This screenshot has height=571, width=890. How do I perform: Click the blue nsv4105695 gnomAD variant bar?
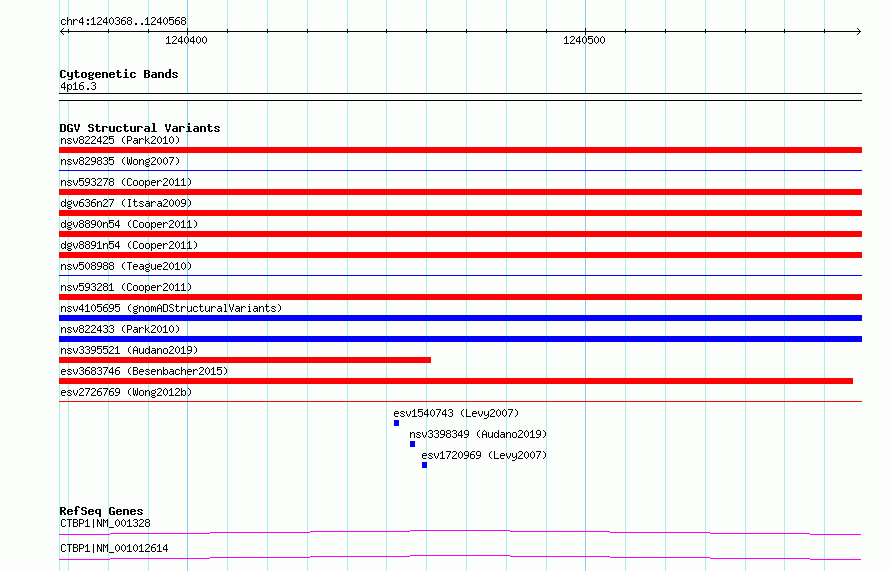[x=460, y=318]
